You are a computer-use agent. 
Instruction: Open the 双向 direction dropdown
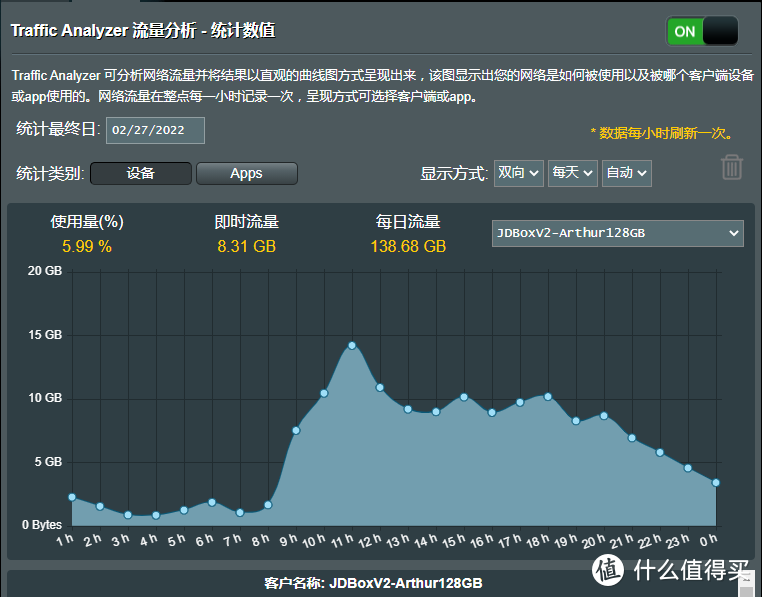[x=519, y=173]
